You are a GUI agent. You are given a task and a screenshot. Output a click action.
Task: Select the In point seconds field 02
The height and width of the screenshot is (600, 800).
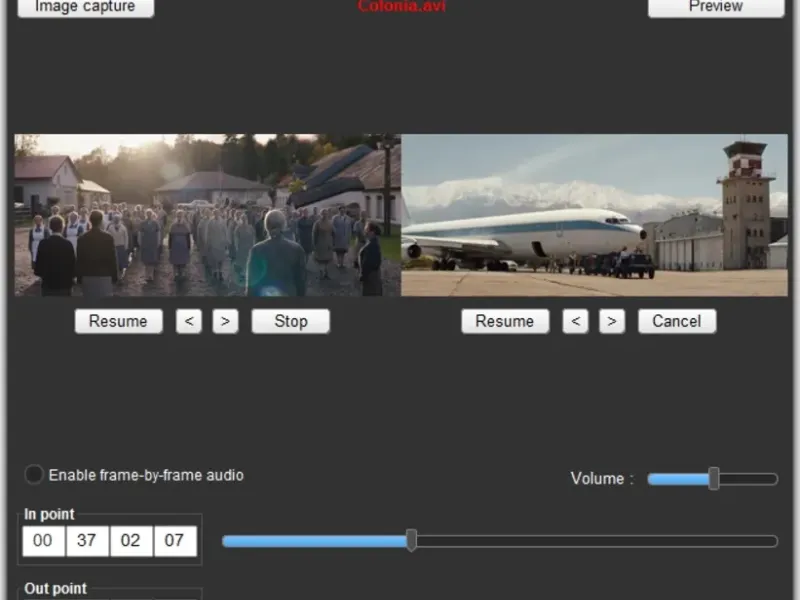[131, 541]
